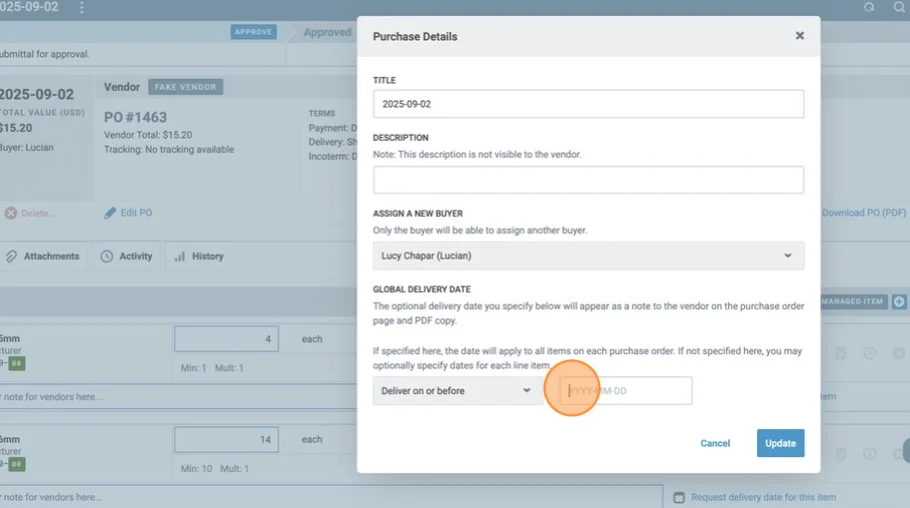Image resolution: width=910 pixels, height=508 pixels.
Task: Switch to the Activity tab
Action: tap(127, 256)
